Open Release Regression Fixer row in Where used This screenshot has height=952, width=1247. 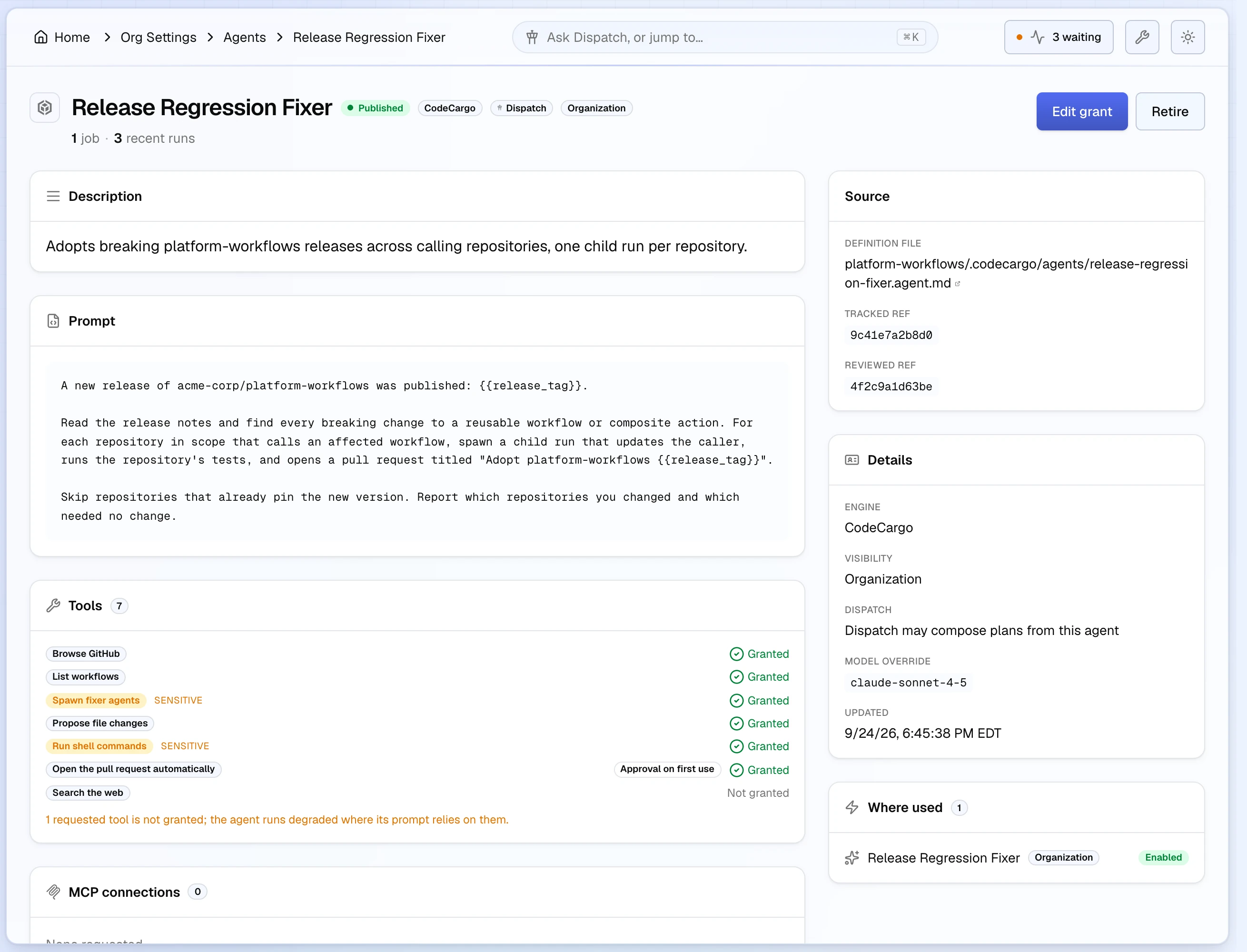1016,858
